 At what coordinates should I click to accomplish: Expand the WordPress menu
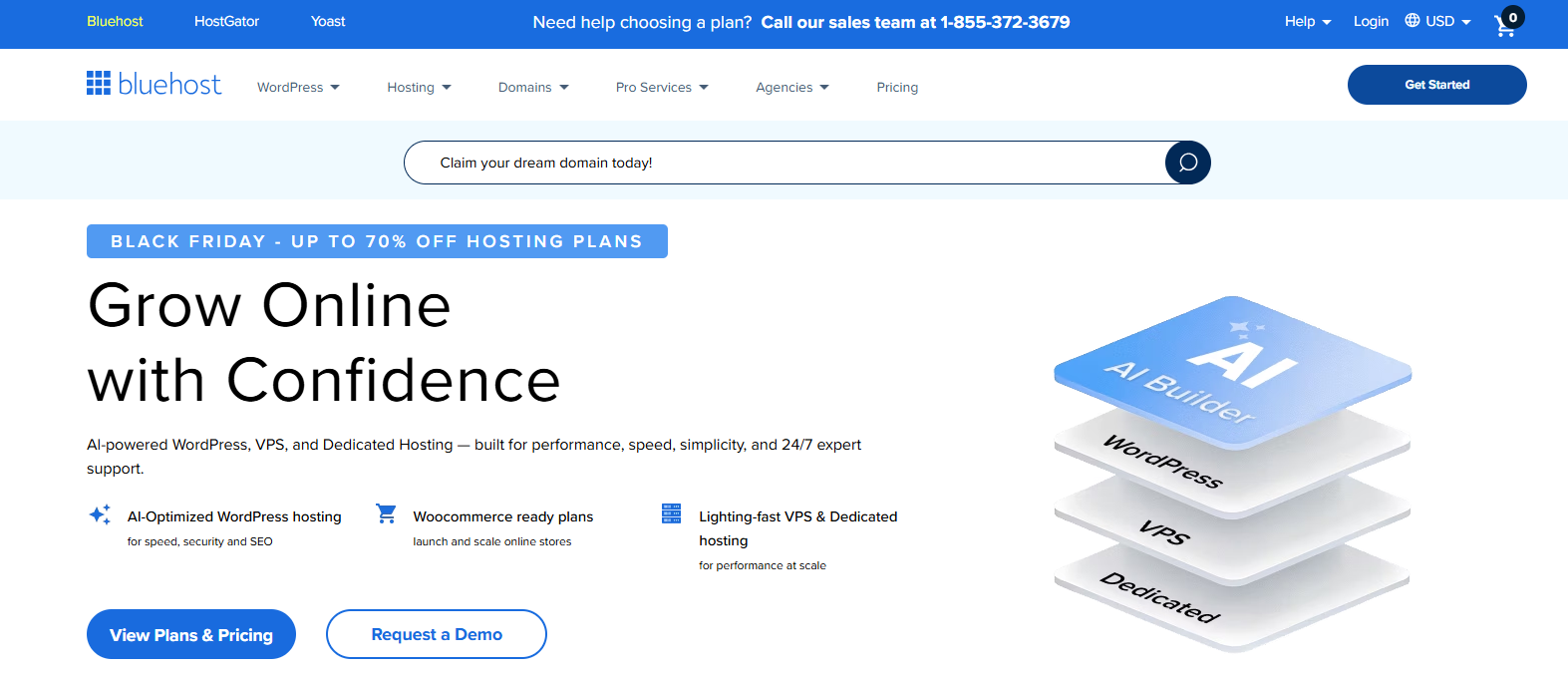click(x=298, y=87)
